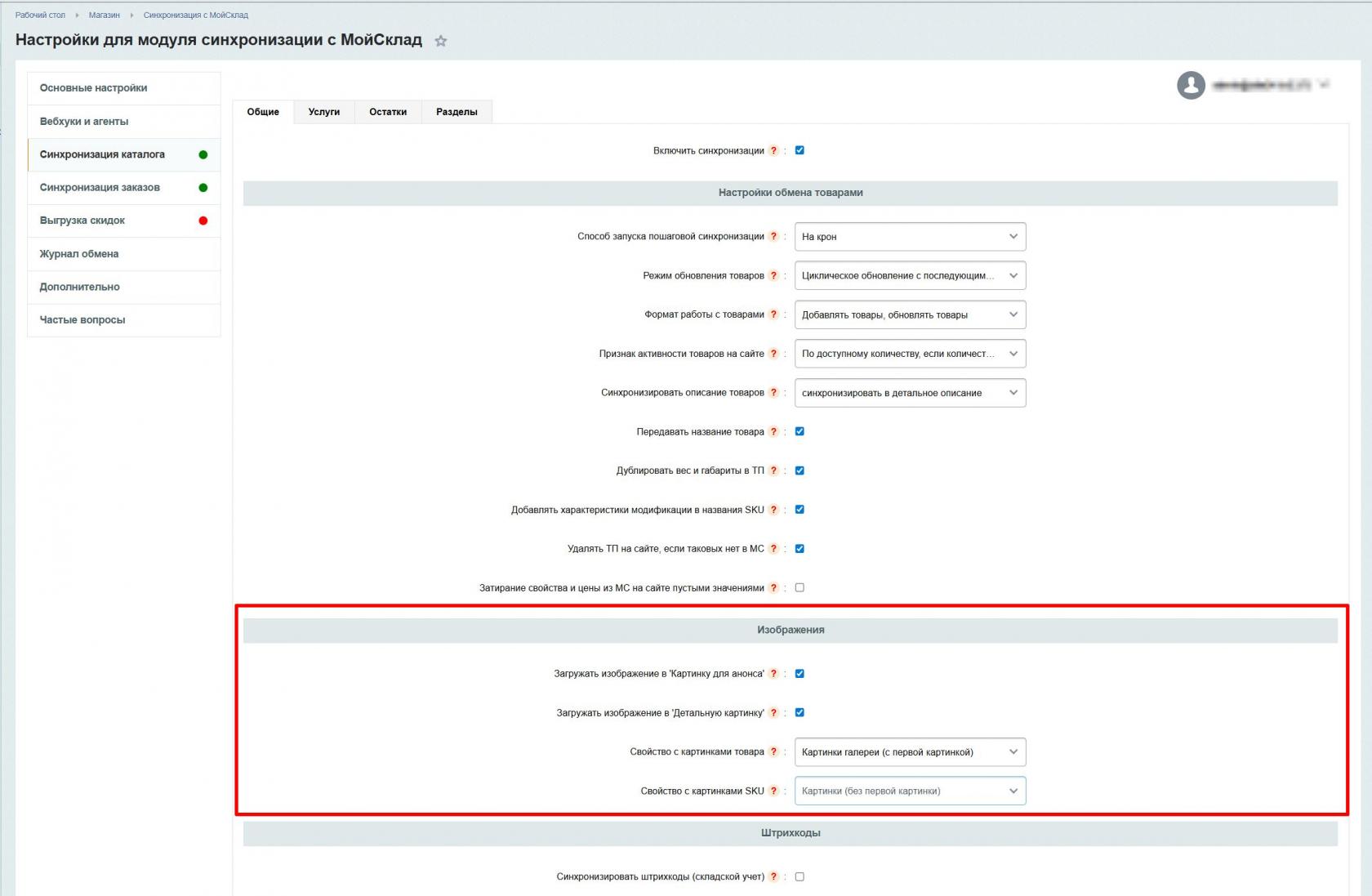This screenshot has height=896, width=1372.
Task: Switch to the 'Услуги' tab
Action: pyautogui.click(x=324, y=112)
